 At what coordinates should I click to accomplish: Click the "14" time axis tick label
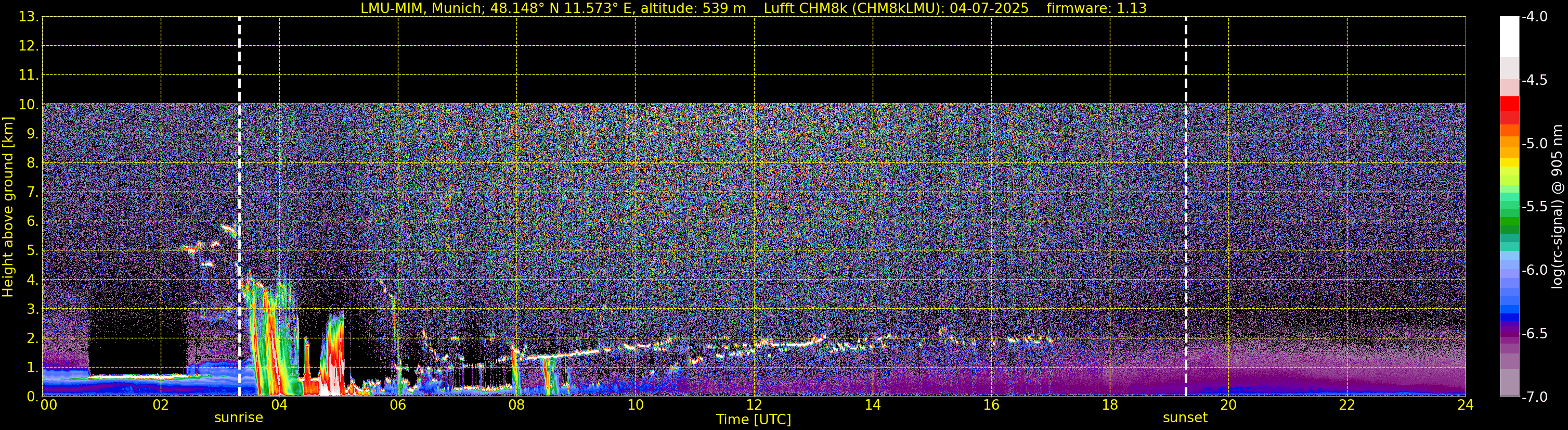click(873, 405)
